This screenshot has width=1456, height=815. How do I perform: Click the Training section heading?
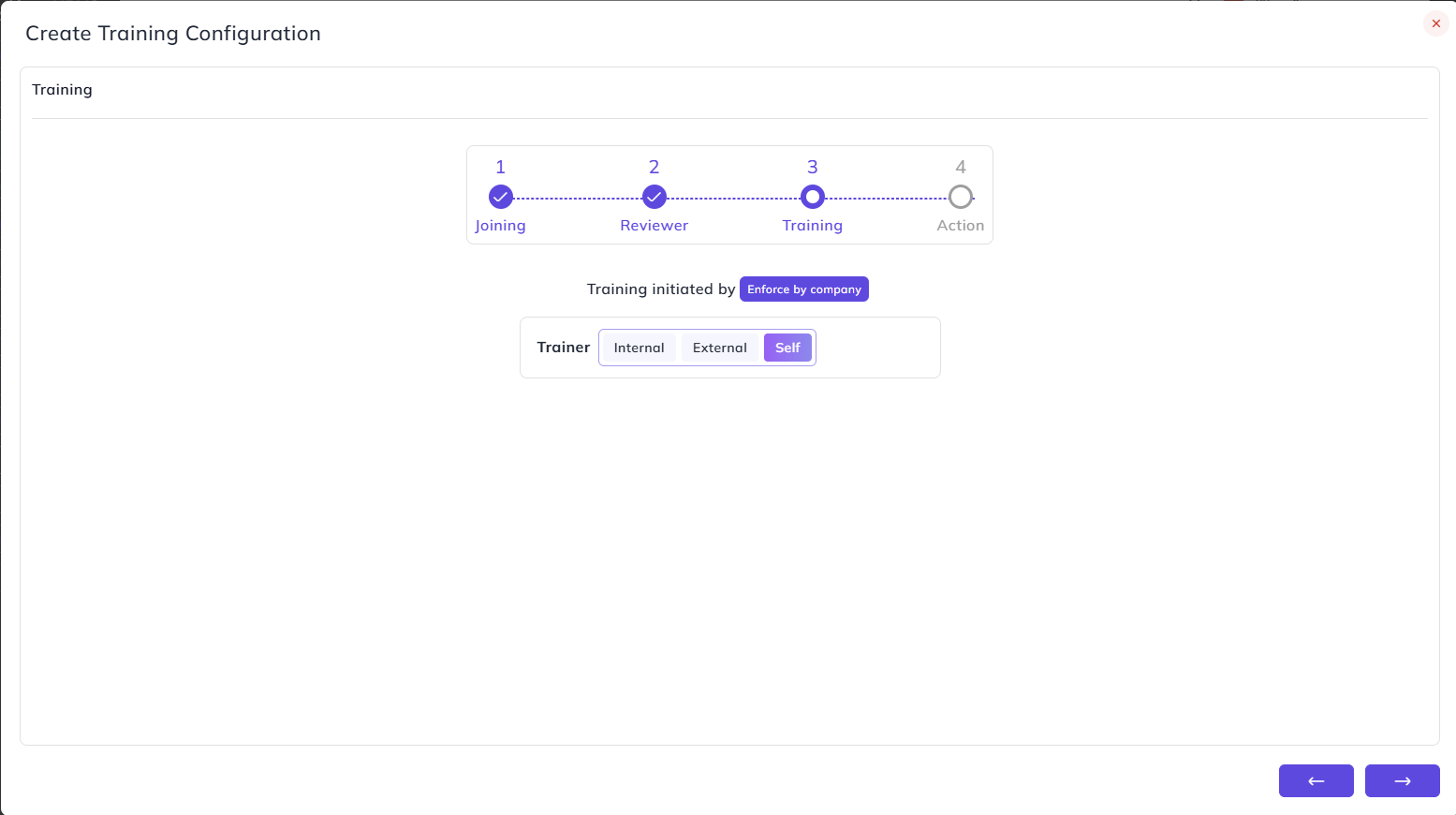coord(62,90)
